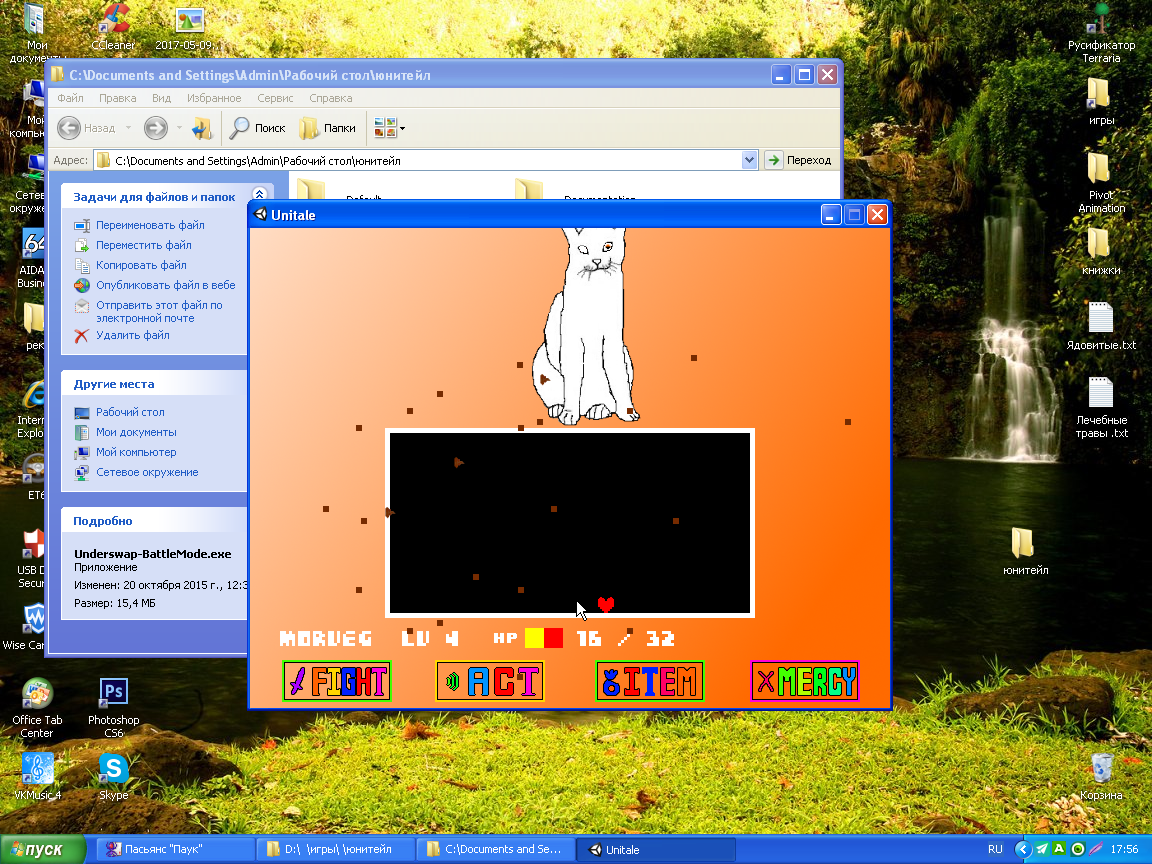Click the forward arrow button in Explorer

(156, 128)
